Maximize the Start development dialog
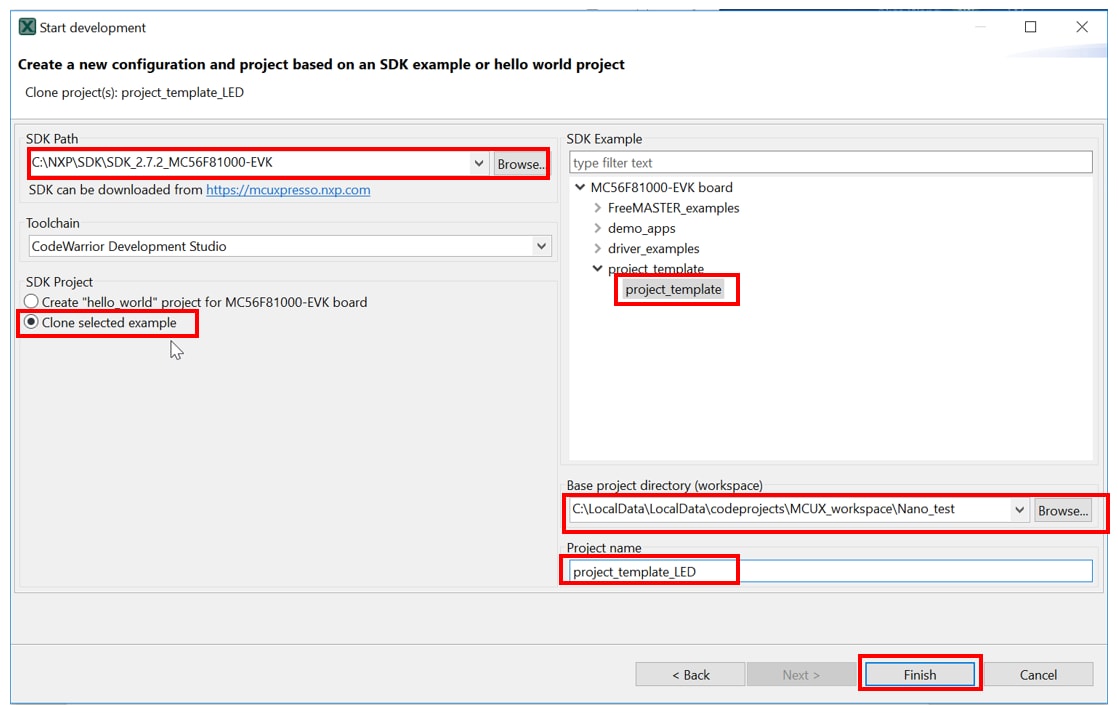The width and height of the screenshot is (1118, 713). 1030,27
